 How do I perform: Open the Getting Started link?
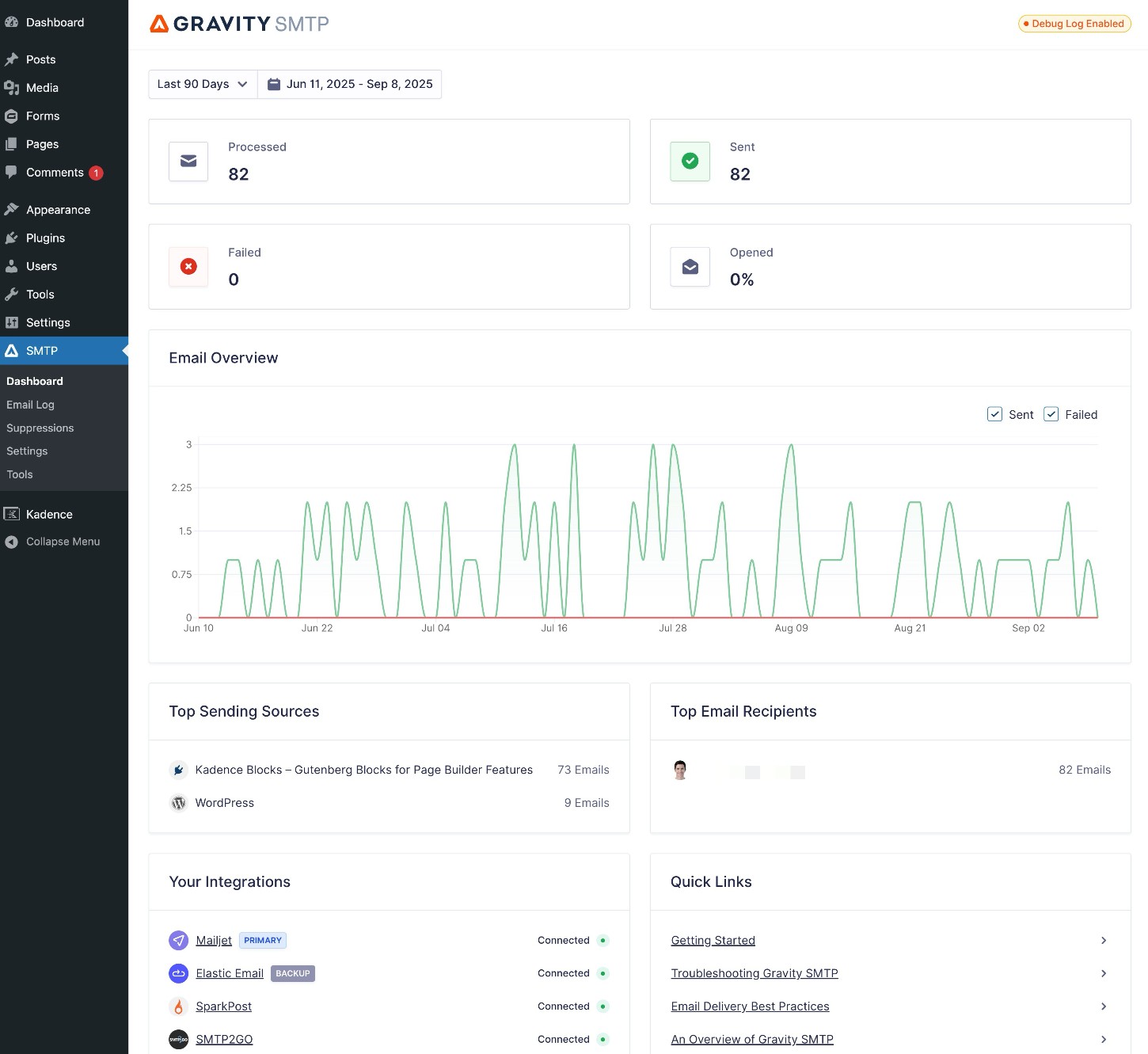[713, 941]
